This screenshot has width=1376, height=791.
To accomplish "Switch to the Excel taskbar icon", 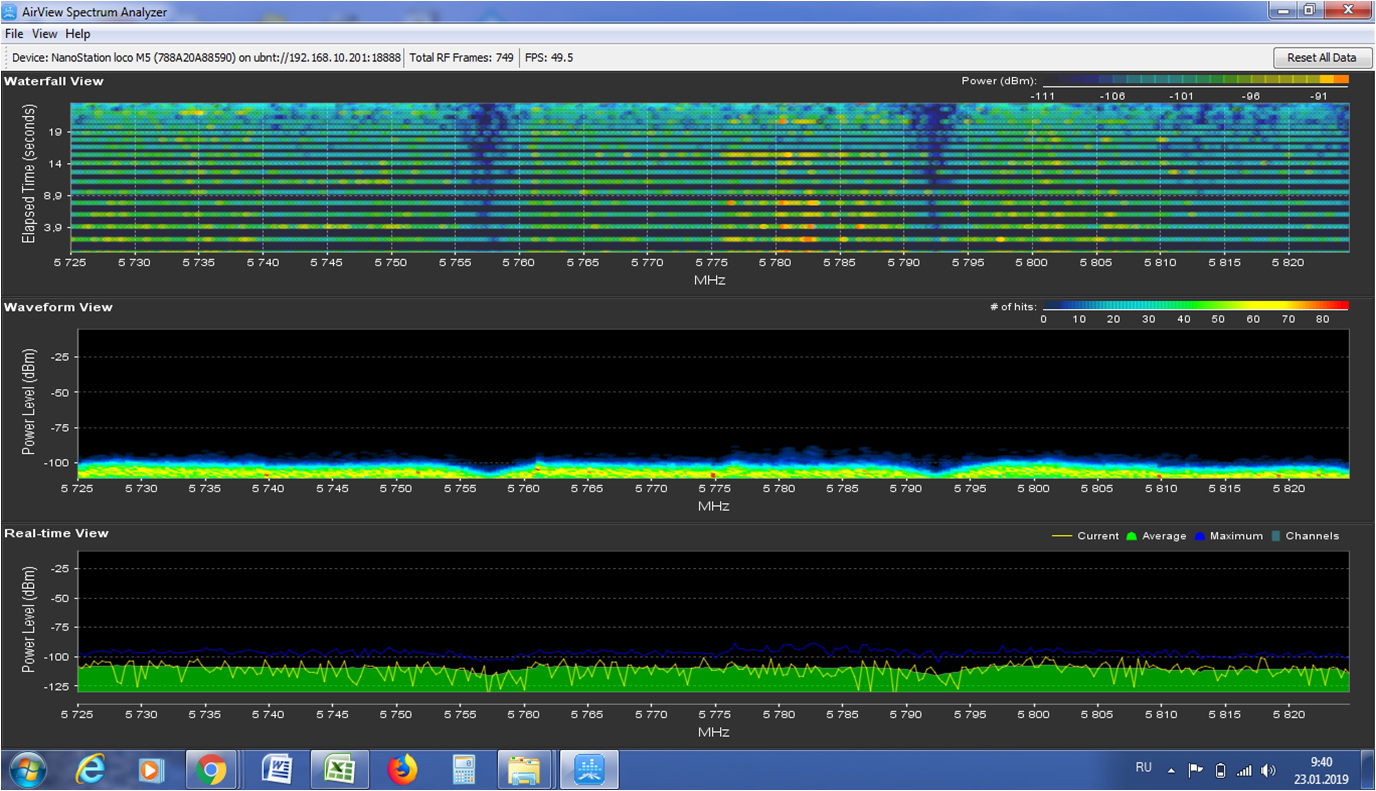I will [340, 770].
